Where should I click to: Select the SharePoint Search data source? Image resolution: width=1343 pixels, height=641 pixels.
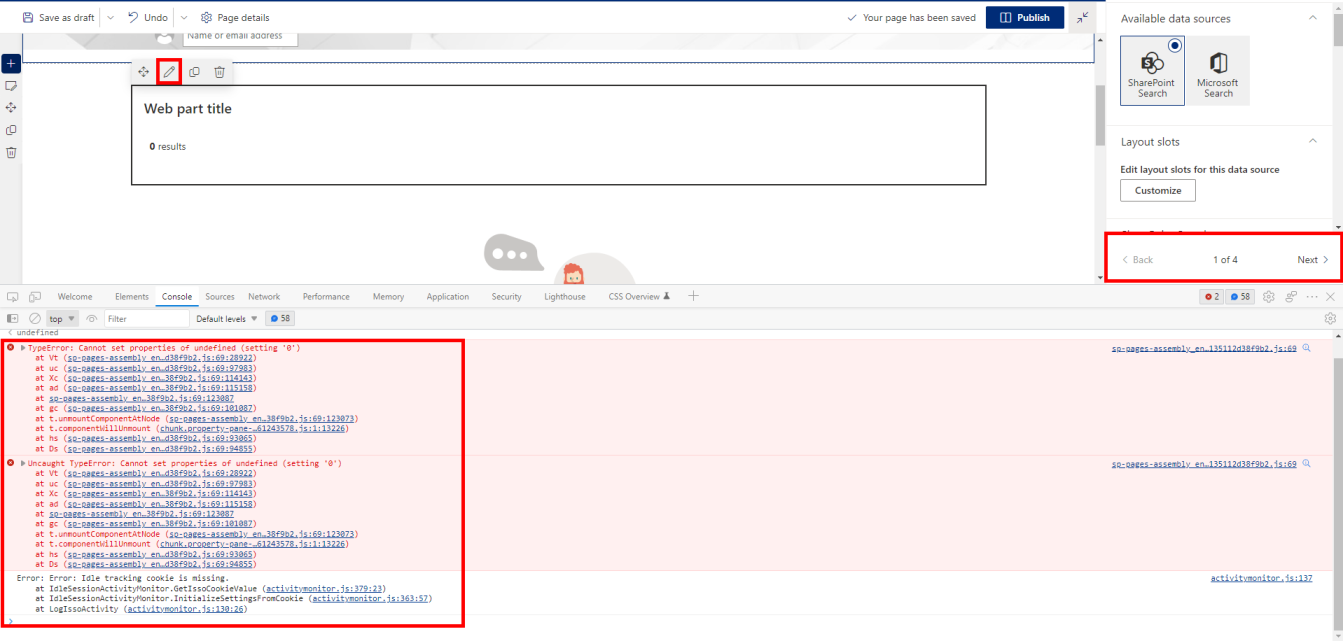(1152, 70)
